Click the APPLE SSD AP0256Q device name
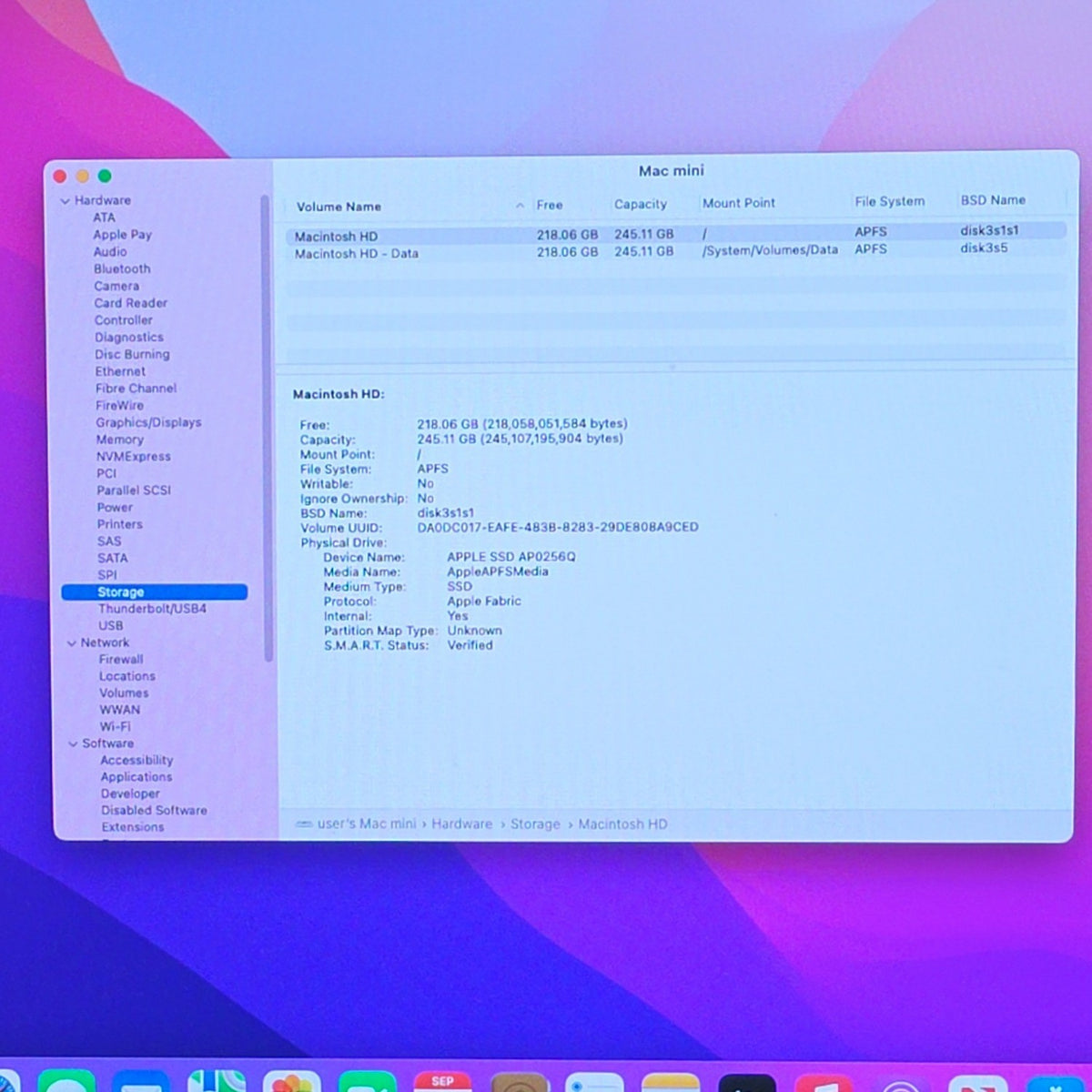 click(511, 557)
